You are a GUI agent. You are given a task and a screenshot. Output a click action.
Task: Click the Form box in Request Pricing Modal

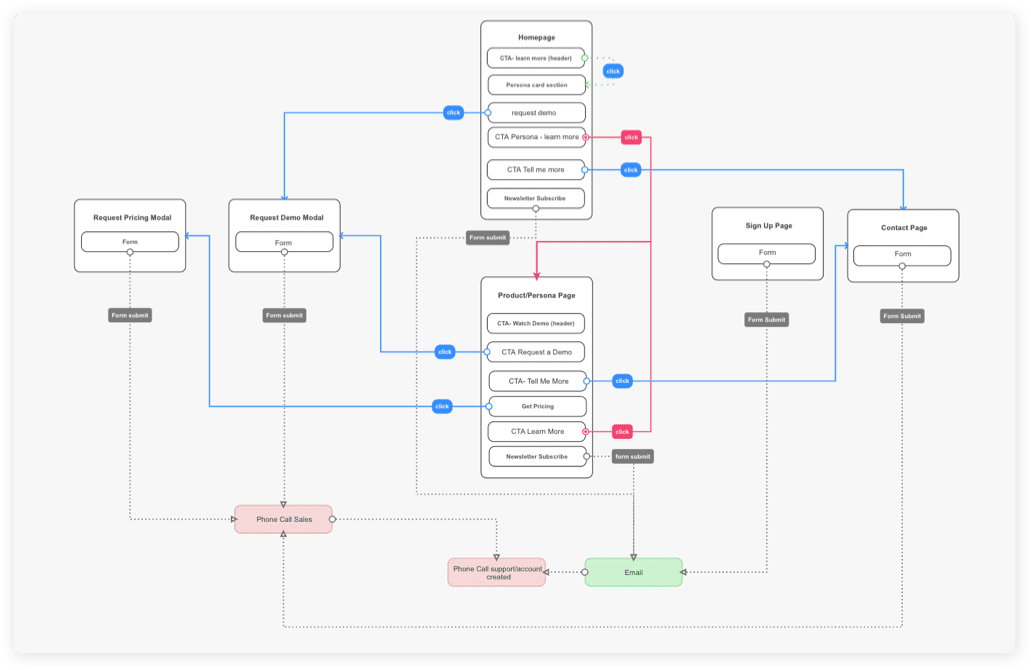pos(130,241)
